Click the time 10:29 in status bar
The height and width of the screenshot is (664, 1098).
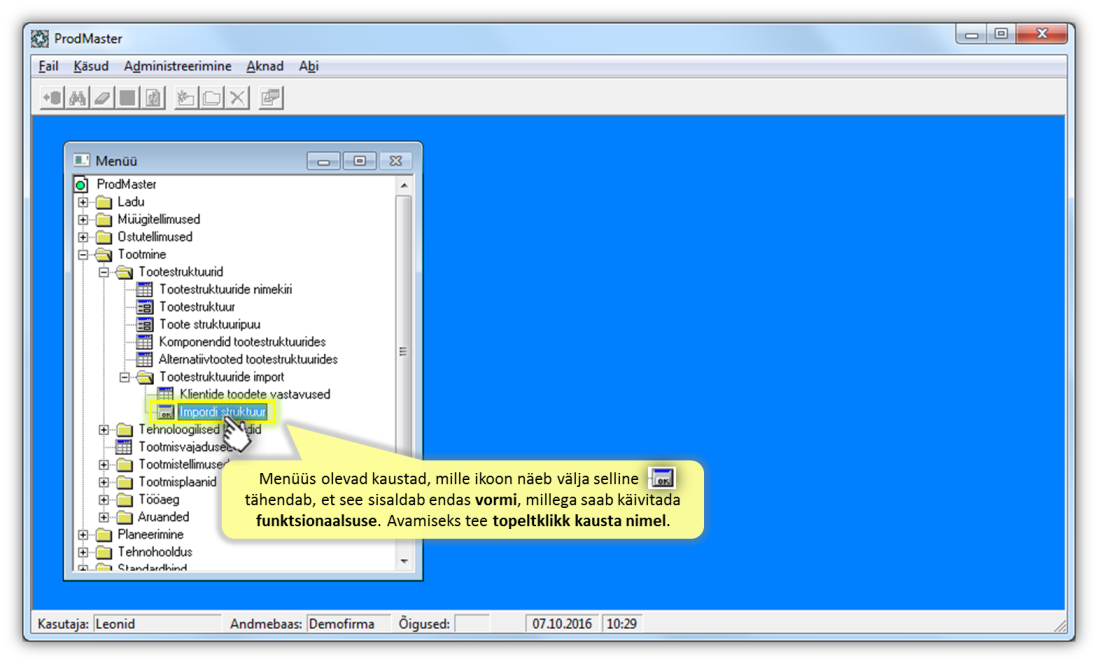(621, 623)
